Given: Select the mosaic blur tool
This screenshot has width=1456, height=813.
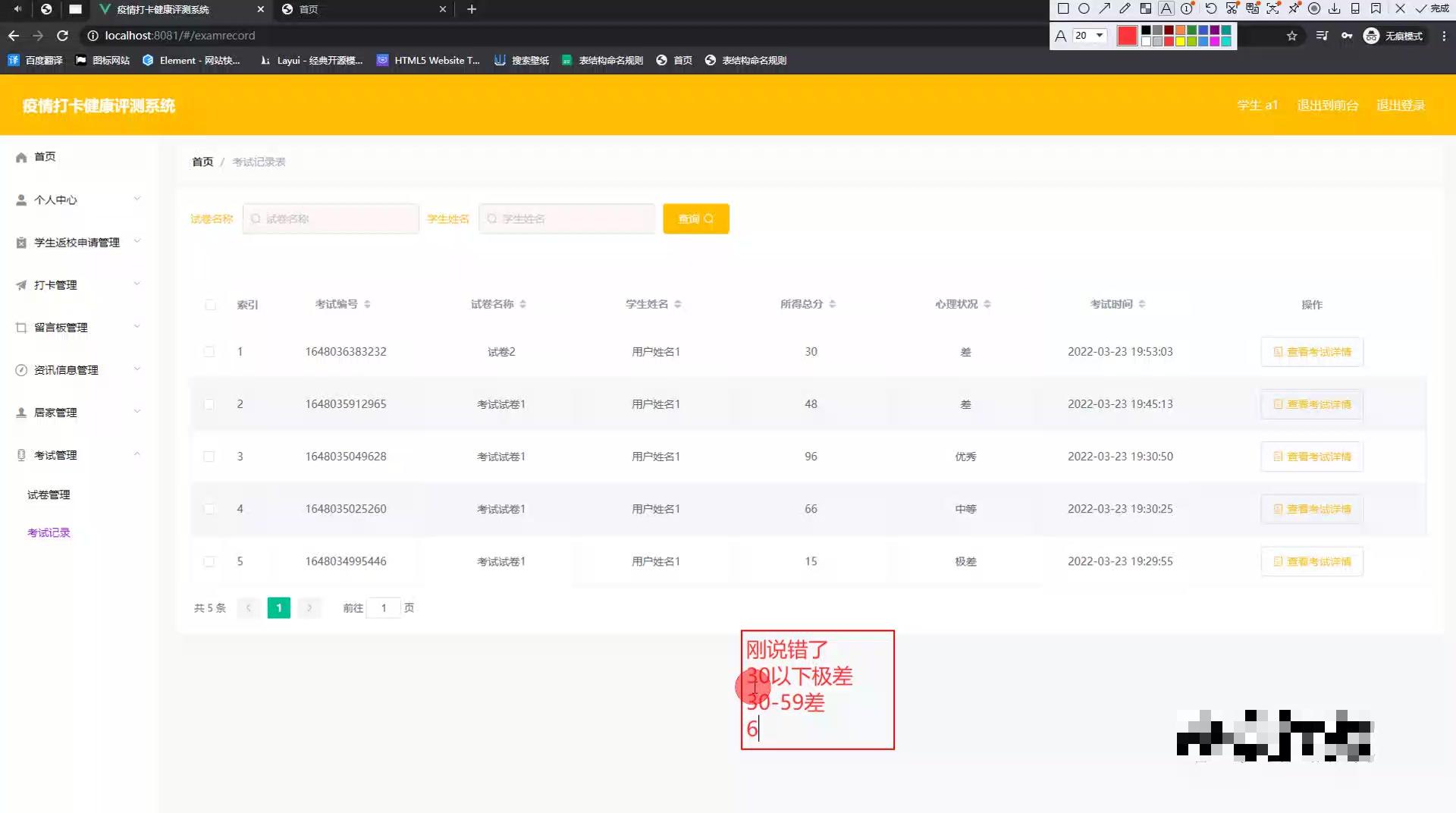Looking at the screenshot, I should [1146, 9].
